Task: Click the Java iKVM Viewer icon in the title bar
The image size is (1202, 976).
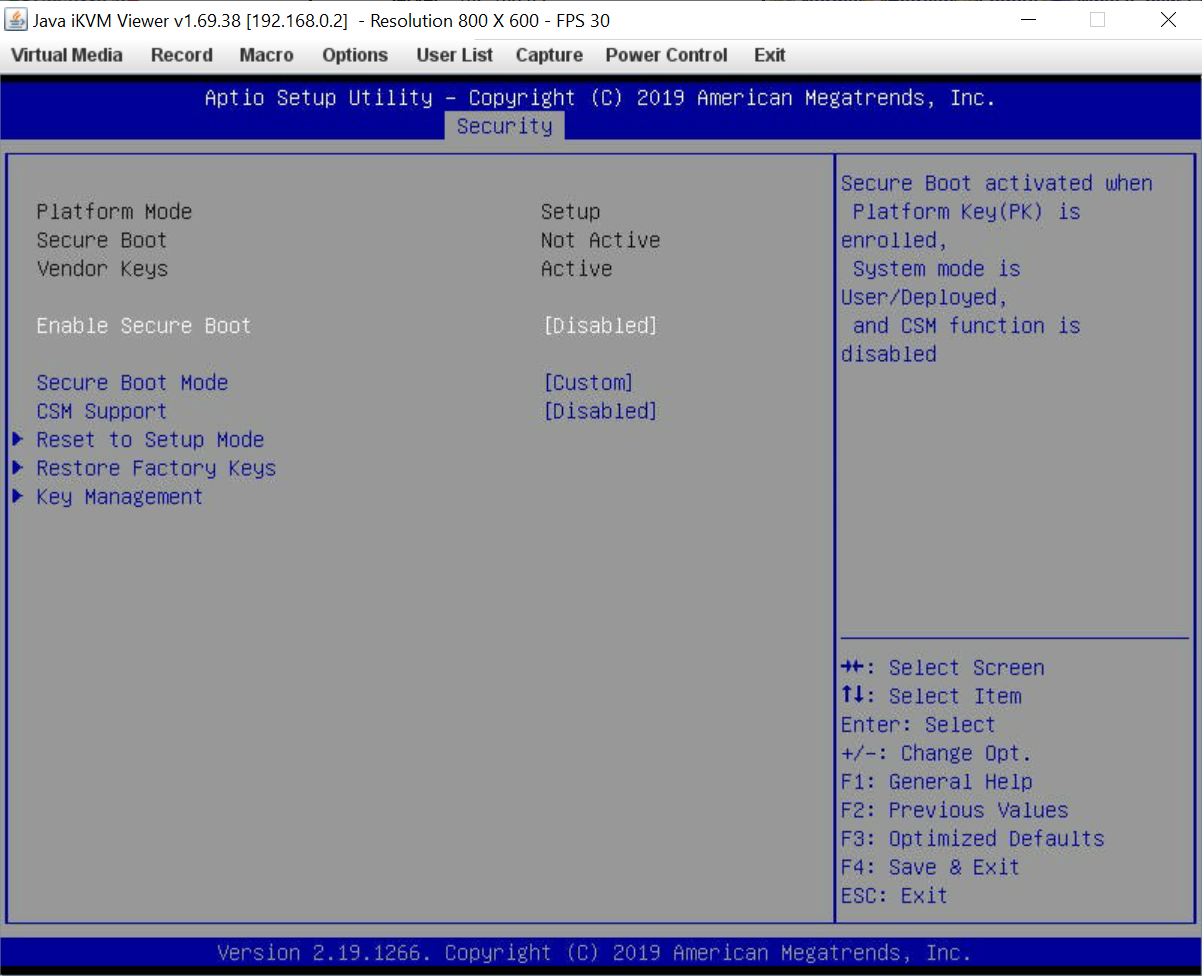Action: [17, 20]
